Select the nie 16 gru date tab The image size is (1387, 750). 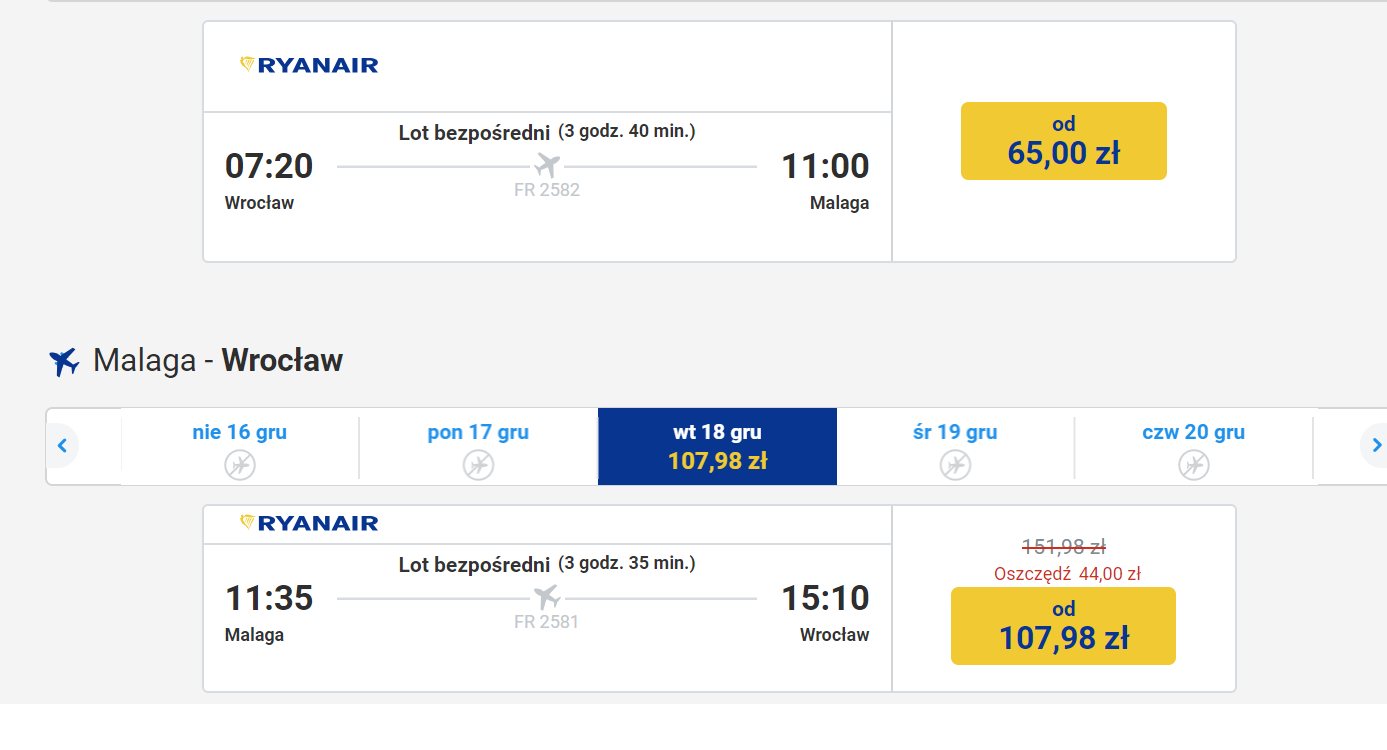click(x=240, y=446)
